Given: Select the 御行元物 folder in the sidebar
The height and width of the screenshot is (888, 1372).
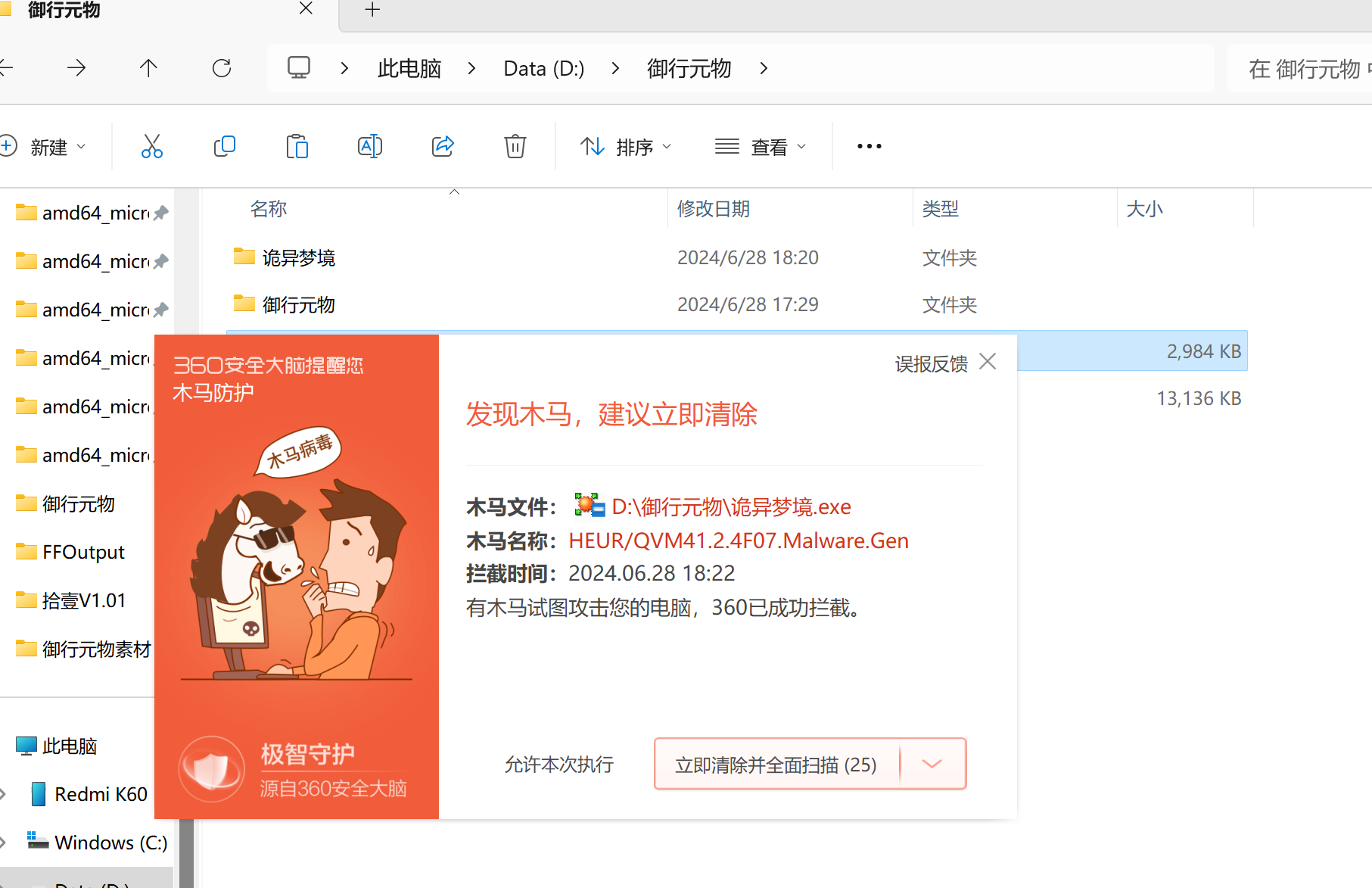Looking at the screenshot, I should [79, 503].
